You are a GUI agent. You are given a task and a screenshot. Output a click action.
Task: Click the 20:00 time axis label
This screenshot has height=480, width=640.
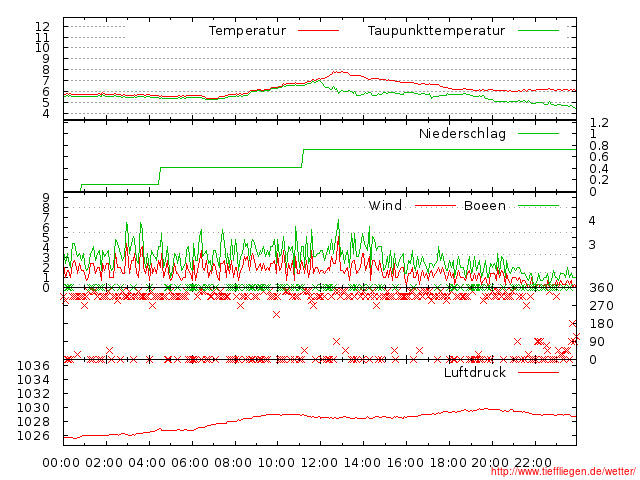click(491, 463)
